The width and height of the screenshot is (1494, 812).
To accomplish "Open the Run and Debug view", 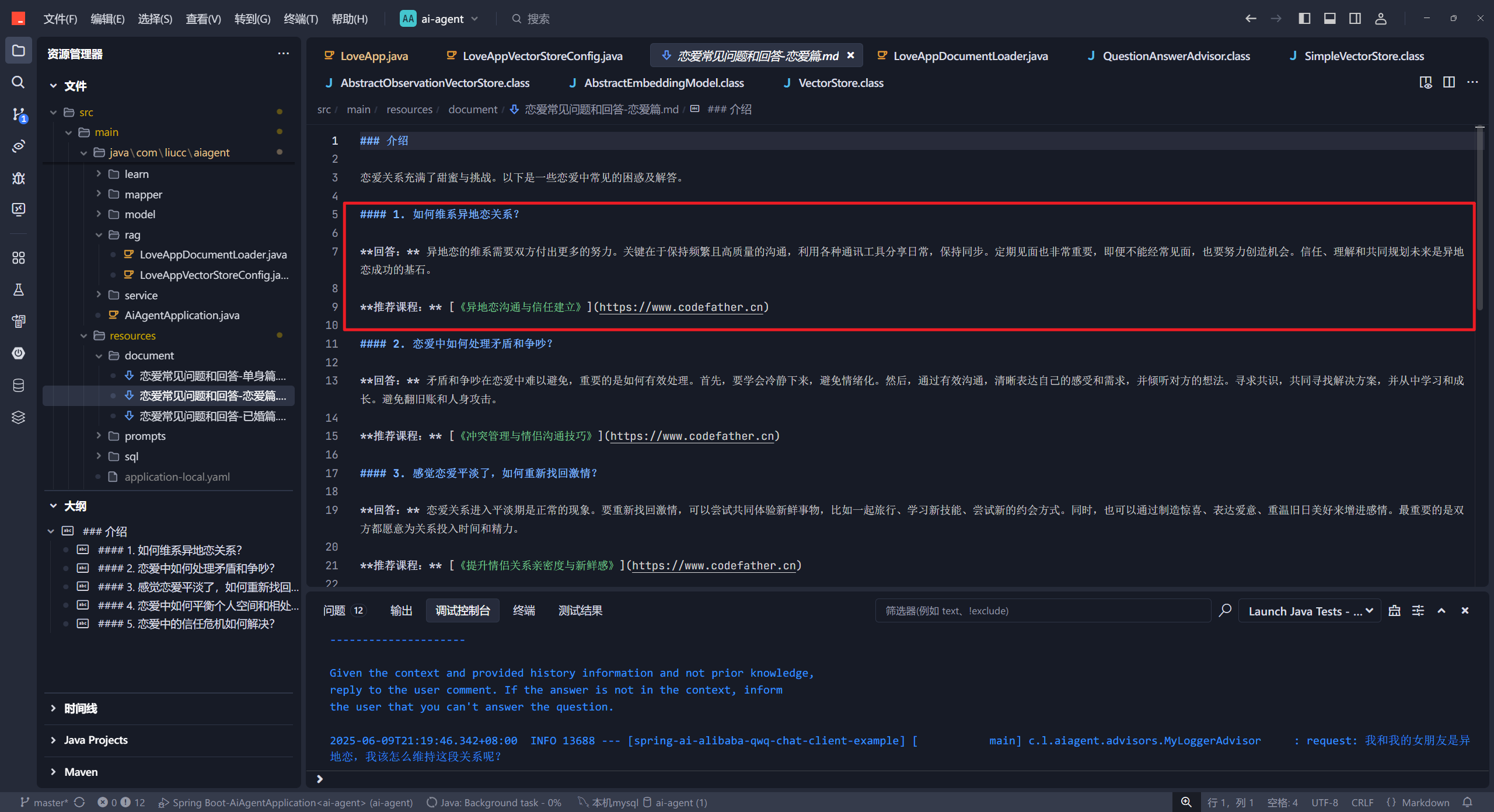I will click(18, 177).
